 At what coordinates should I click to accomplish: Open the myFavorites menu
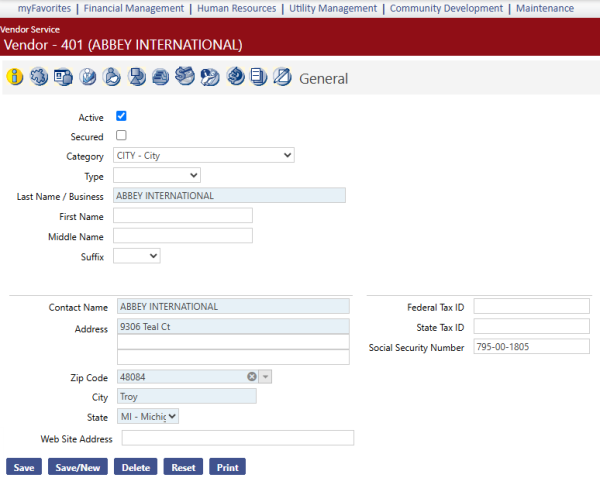44,8
